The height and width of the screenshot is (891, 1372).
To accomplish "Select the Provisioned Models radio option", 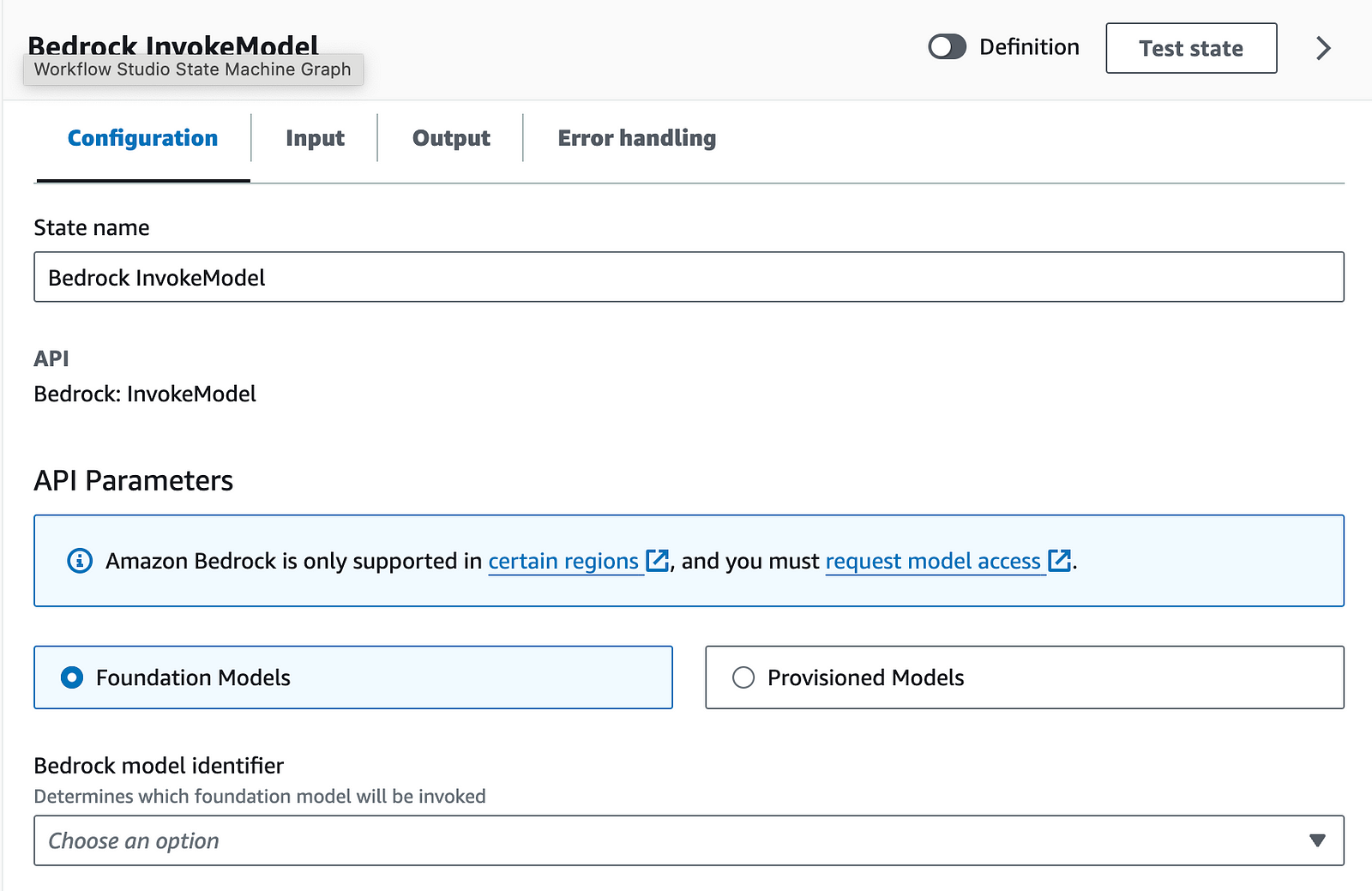I will coord(1025,677).
